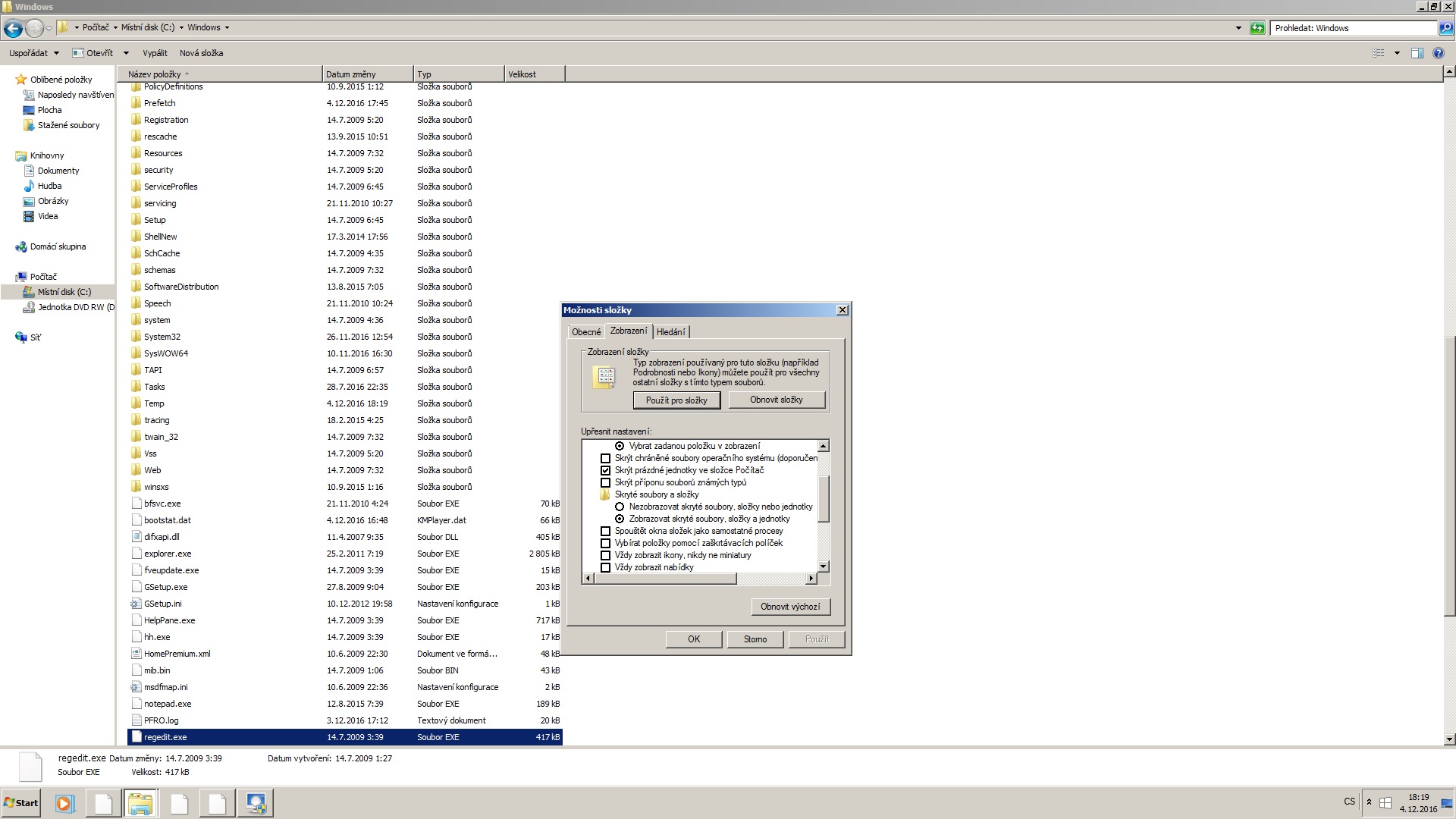Select the Hudba music library icon
This screenshot has height=819, width=1456.
[x=29, y=186]
